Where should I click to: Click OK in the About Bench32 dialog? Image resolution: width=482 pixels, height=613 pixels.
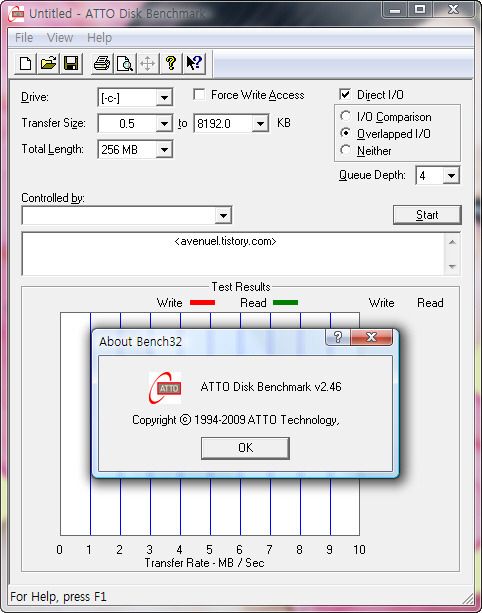[x=245, y=448]
